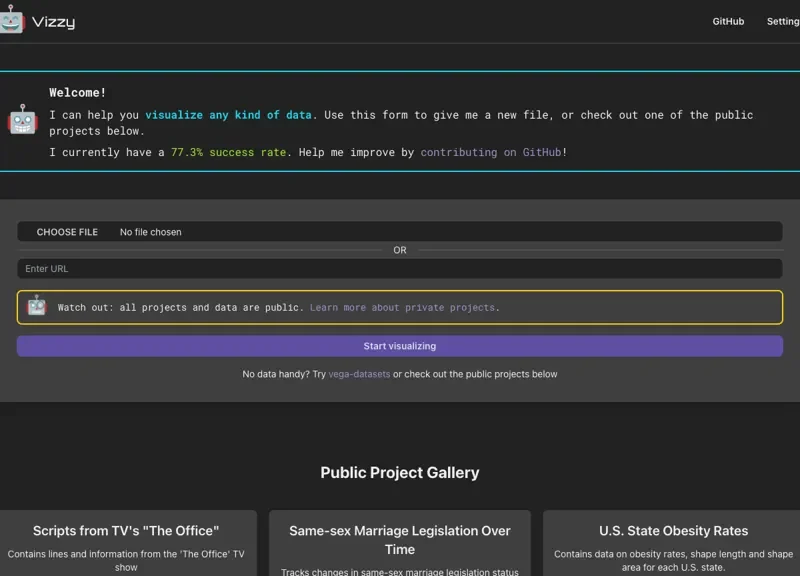Open Settings from the top navigation

(783, 21)
